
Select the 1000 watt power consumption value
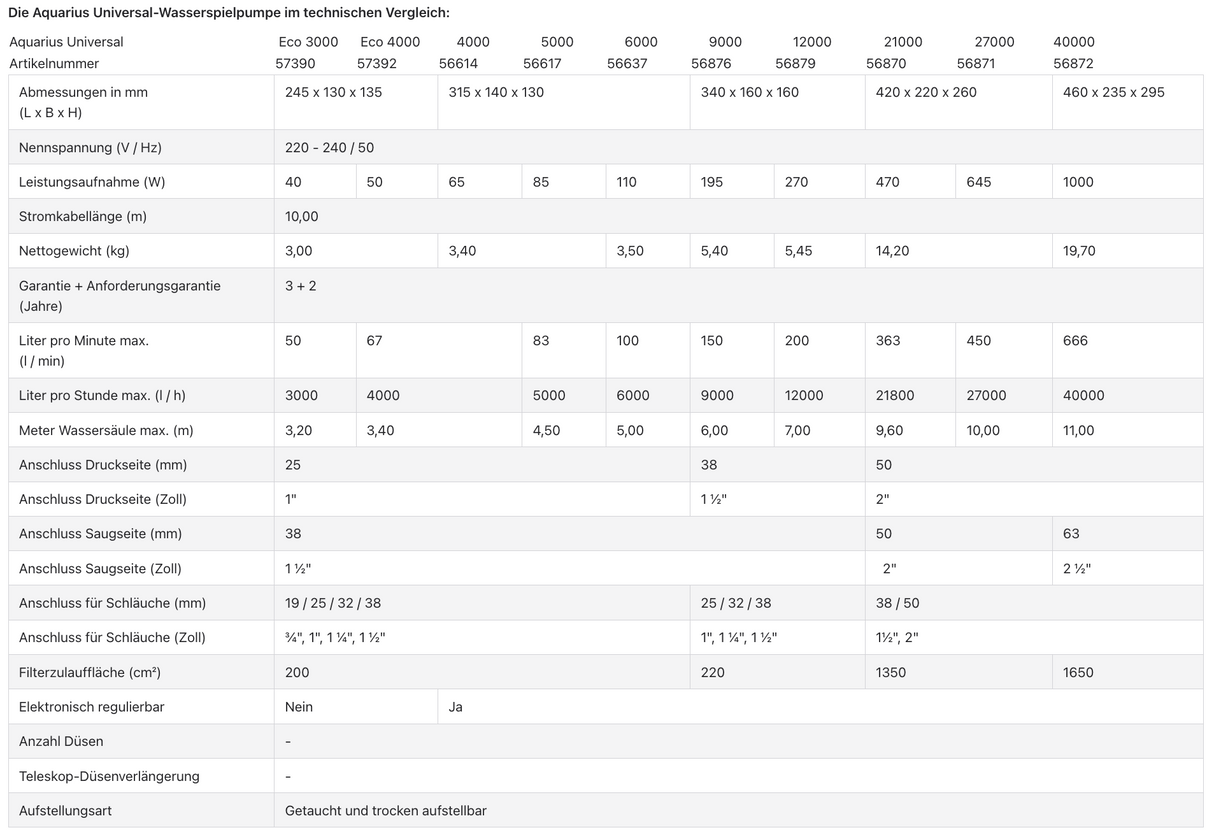click(x=1078, y=182)
